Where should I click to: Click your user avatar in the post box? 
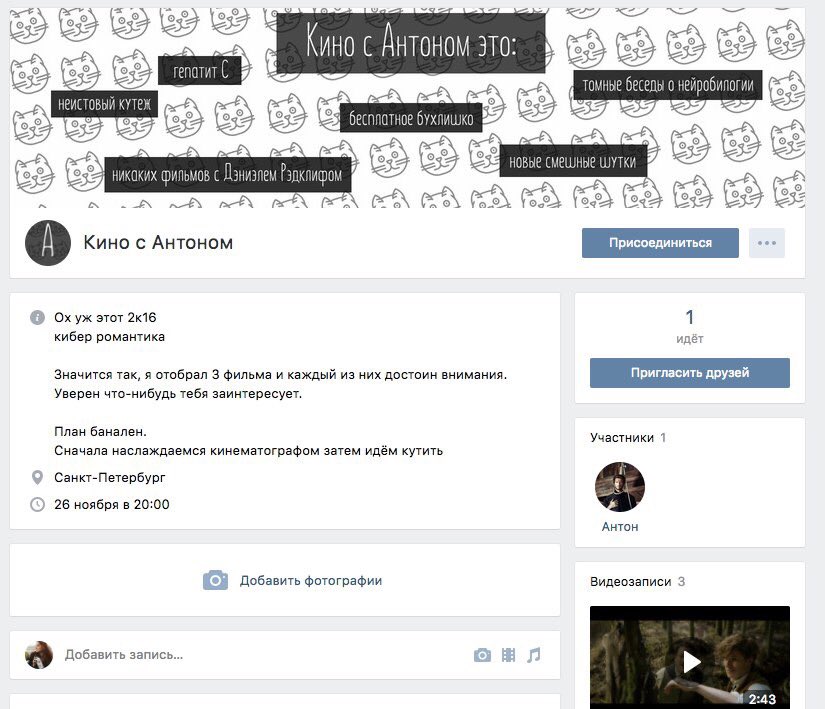click(x=39, y=655)
